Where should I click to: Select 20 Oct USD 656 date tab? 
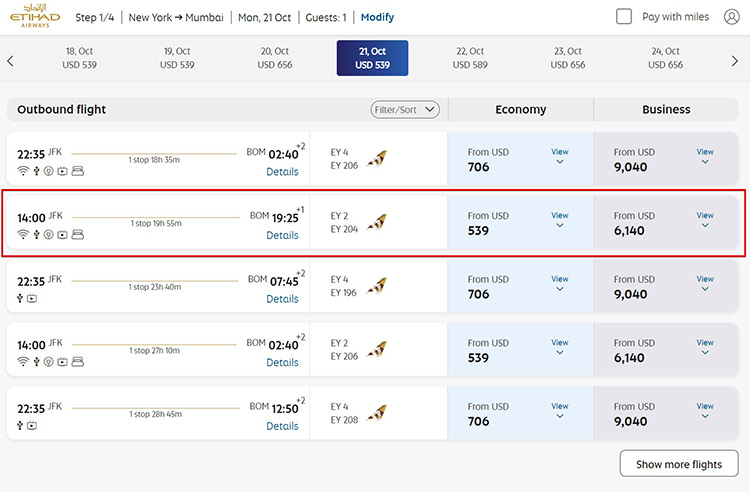275,58
